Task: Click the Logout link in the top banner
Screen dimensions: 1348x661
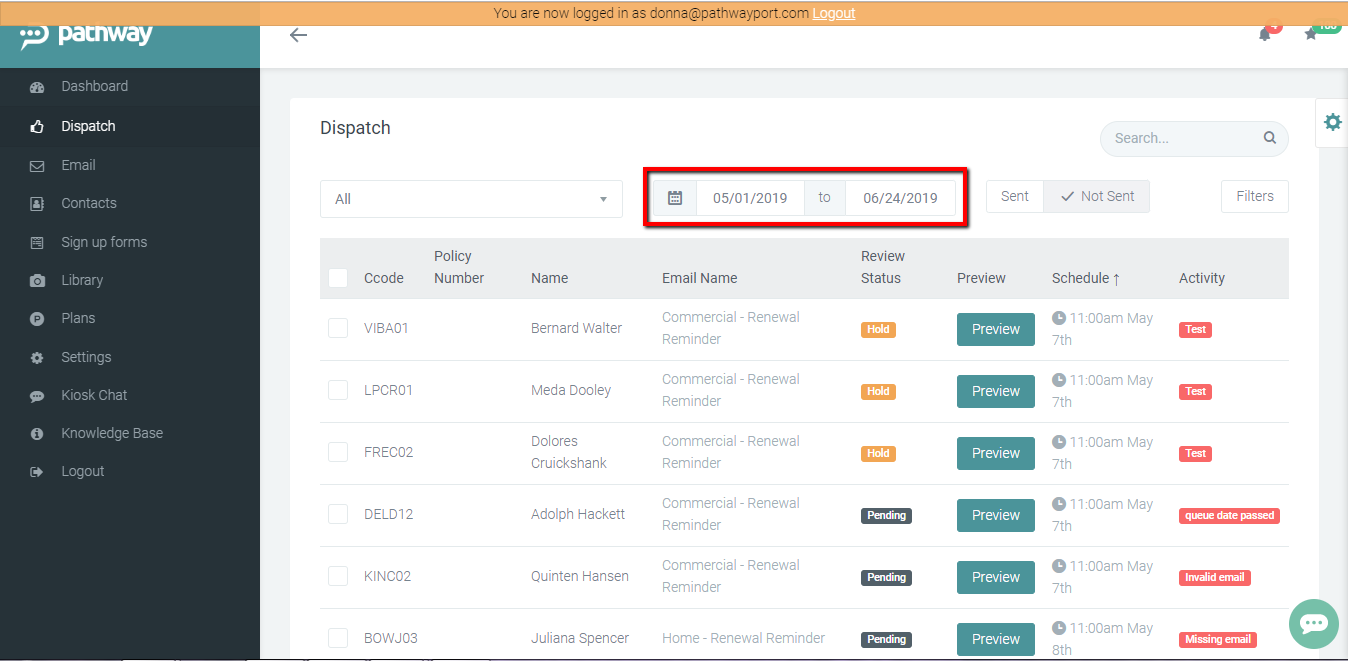Action: click(x=833, y=13)
